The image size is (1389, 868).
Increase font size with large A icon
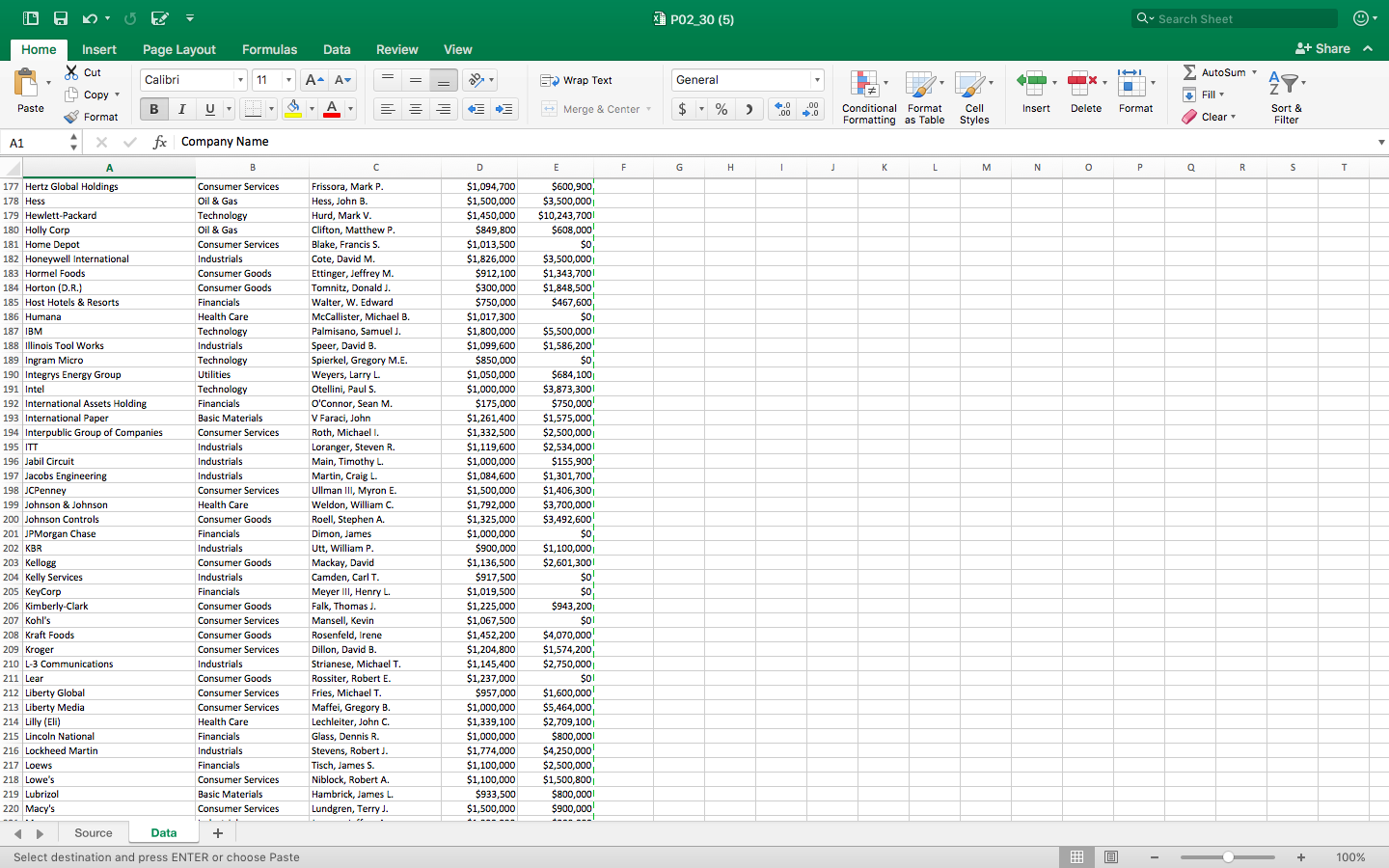click(x=313, y=80)
